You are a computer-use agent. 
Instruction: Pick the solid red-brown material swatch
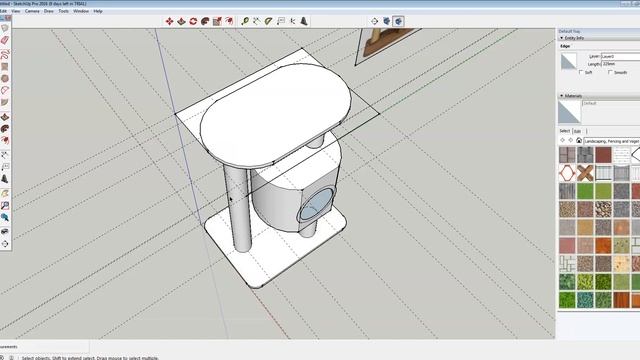[603, 155]
